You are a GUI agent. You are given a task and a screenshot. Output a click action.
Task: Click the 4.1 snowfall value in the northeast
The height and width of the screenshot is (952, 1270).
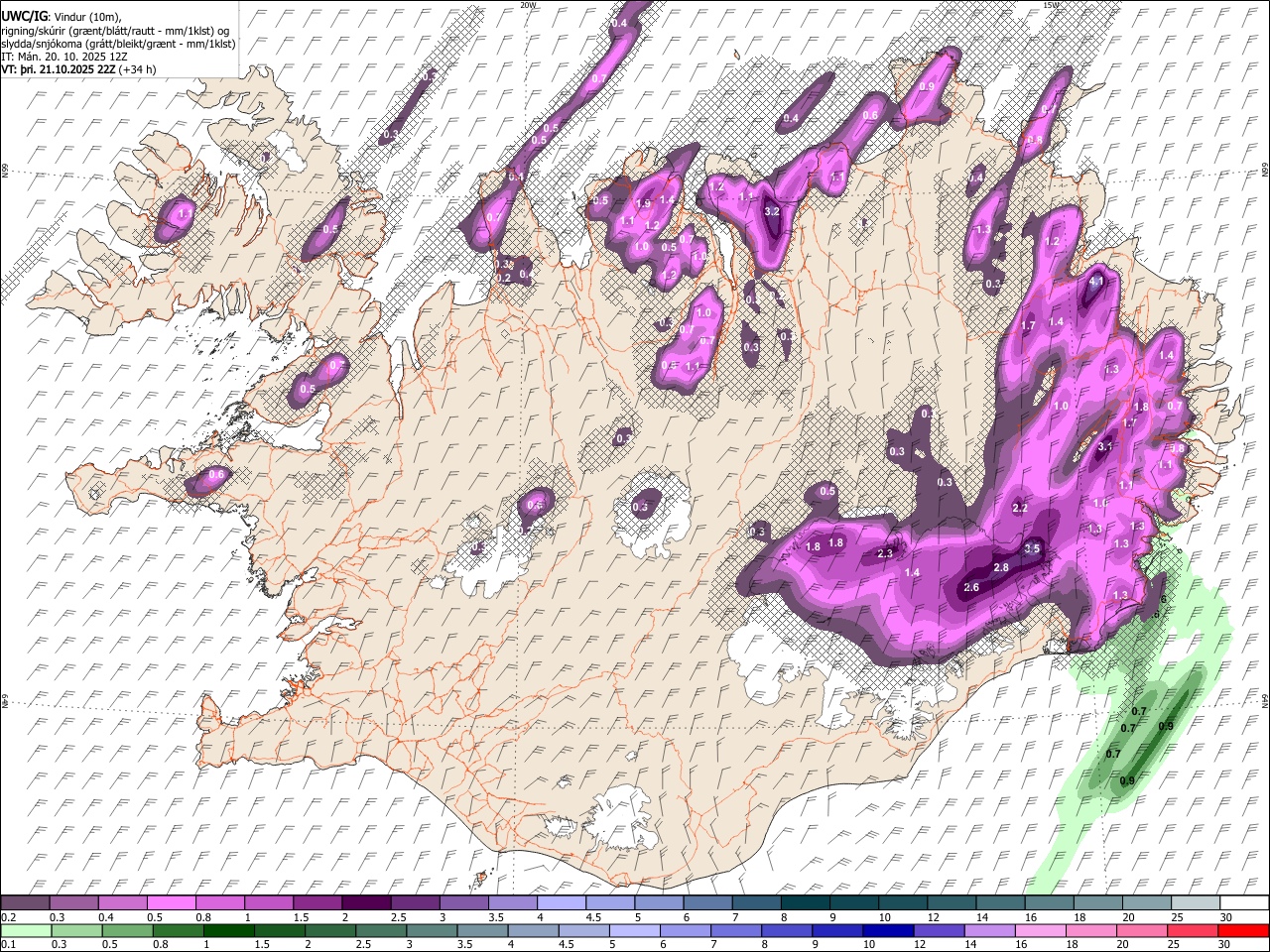click(x=1096, y=282)
